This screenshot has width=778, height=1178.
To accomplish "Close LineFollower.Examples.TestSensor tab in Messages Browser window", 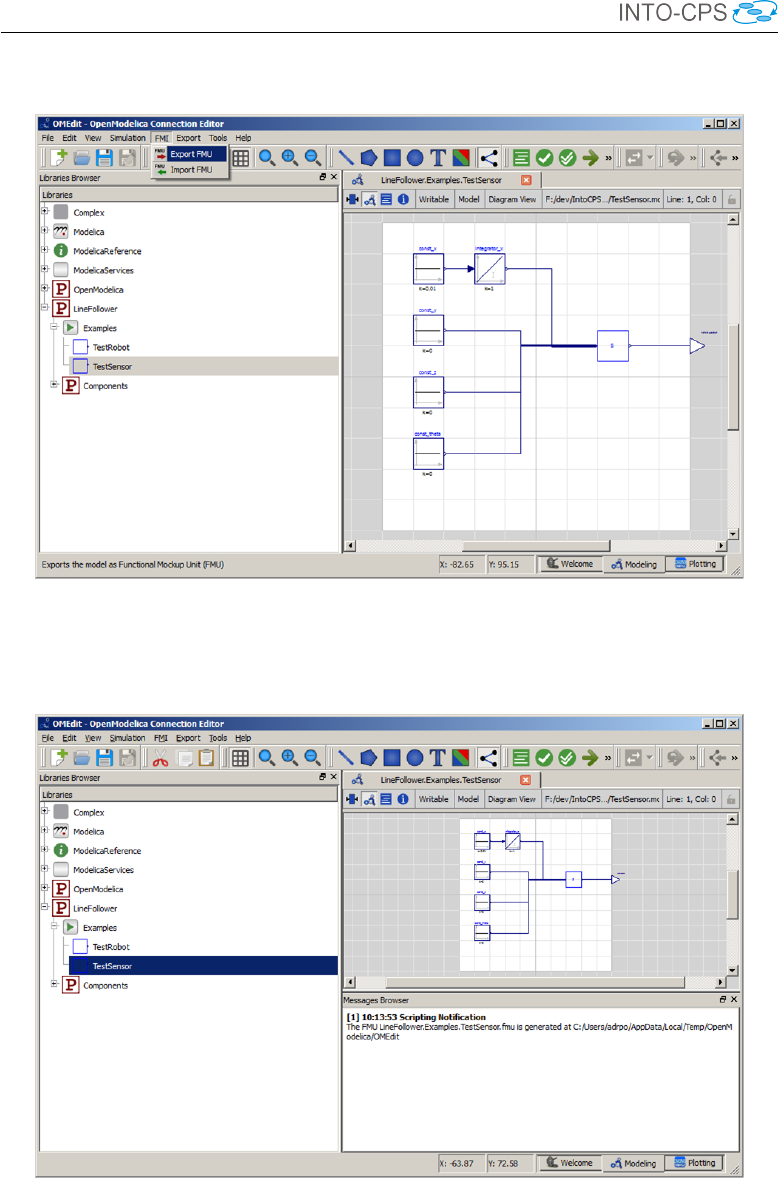I will pos(526,780).
